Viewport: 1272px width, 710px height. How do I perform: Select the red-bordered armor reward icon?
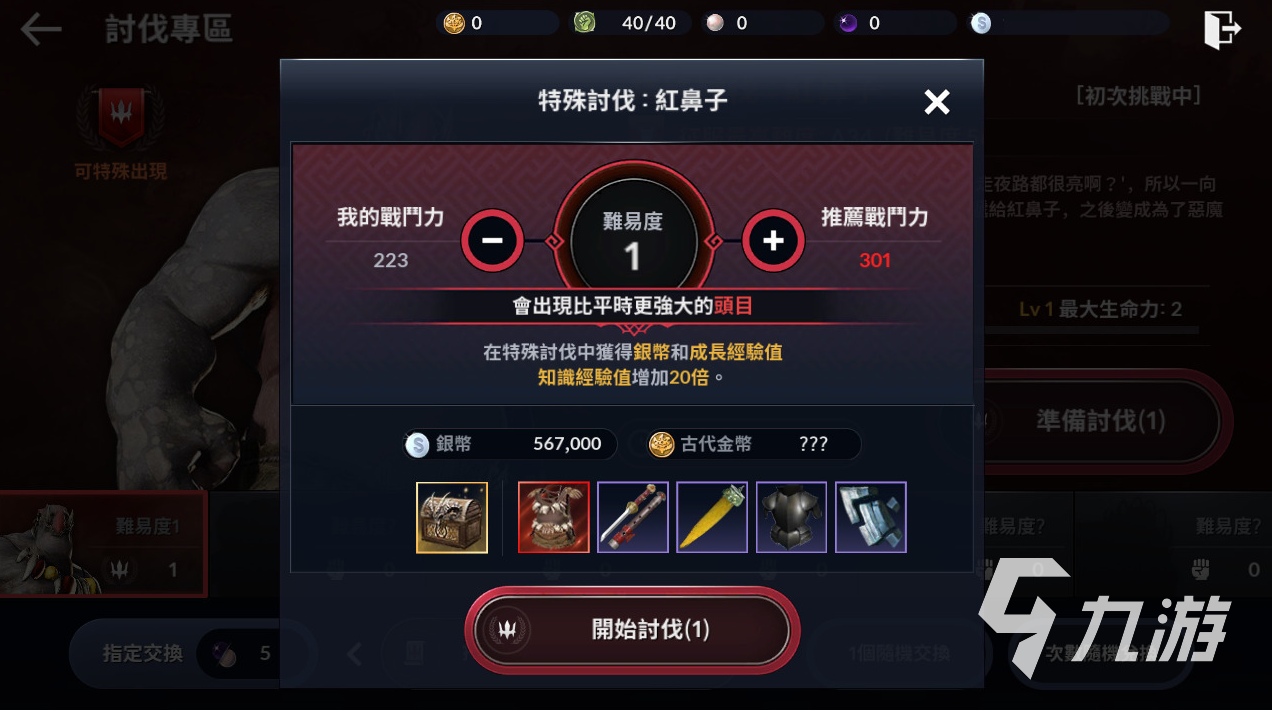click(554, 517)
